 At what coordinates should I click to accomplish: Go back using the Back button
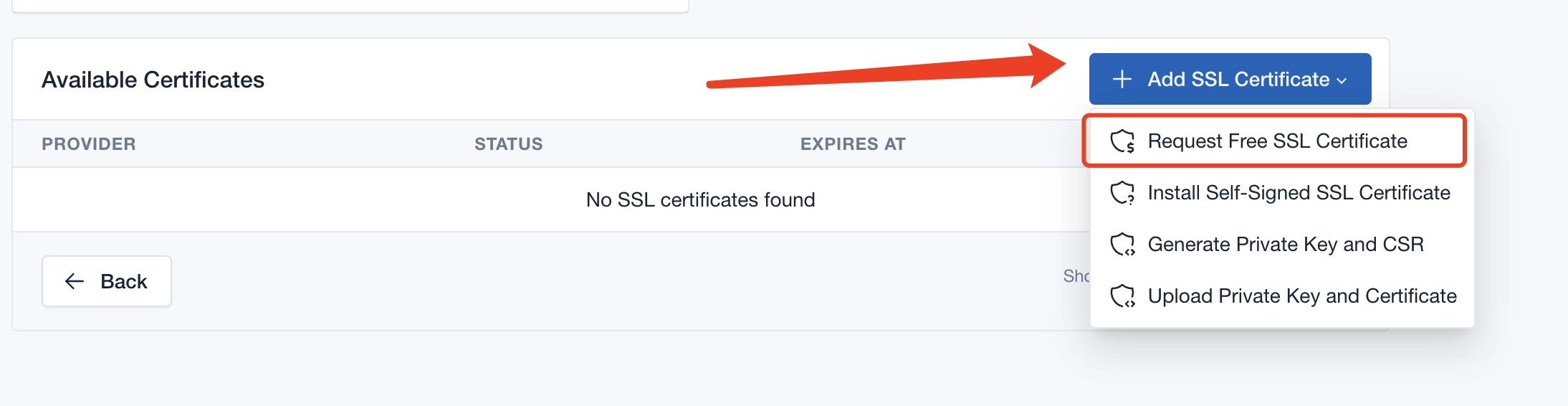107,281
